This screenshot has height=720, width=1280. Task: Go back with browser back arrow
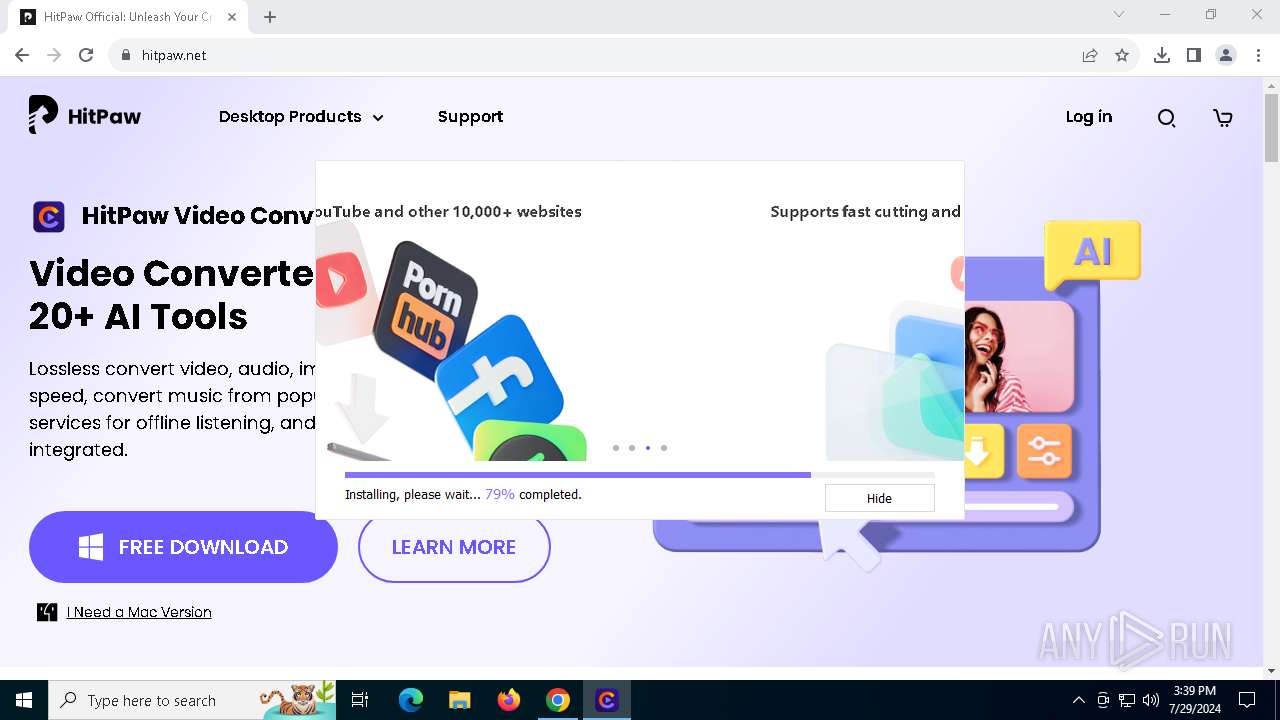coord(22,55)
